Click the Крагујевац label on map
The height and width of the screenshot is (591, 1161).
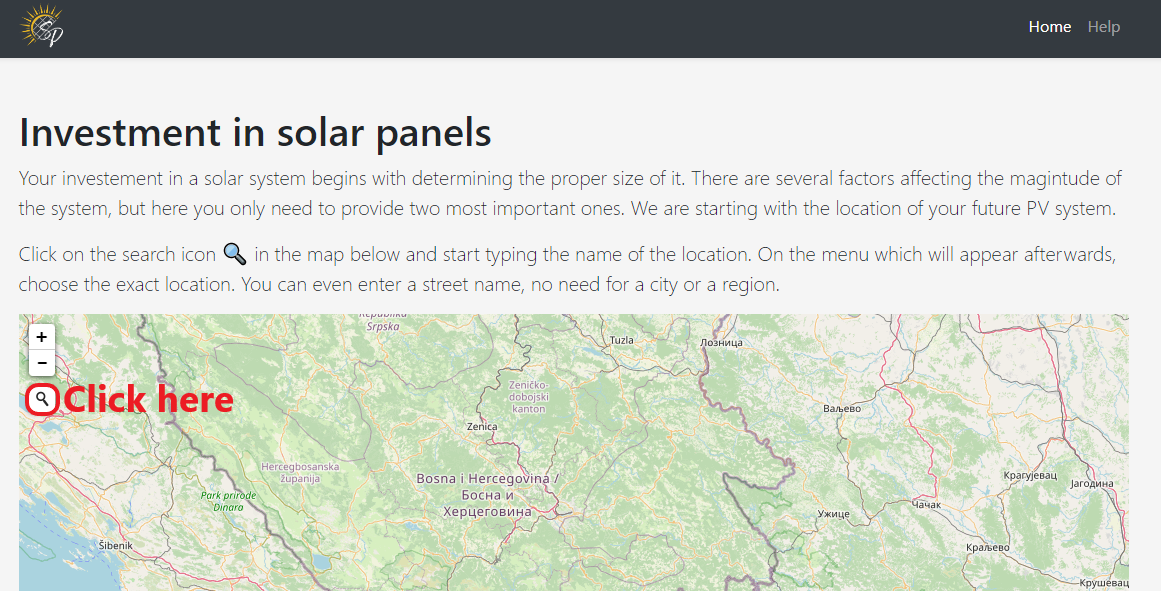[1030, 475]
